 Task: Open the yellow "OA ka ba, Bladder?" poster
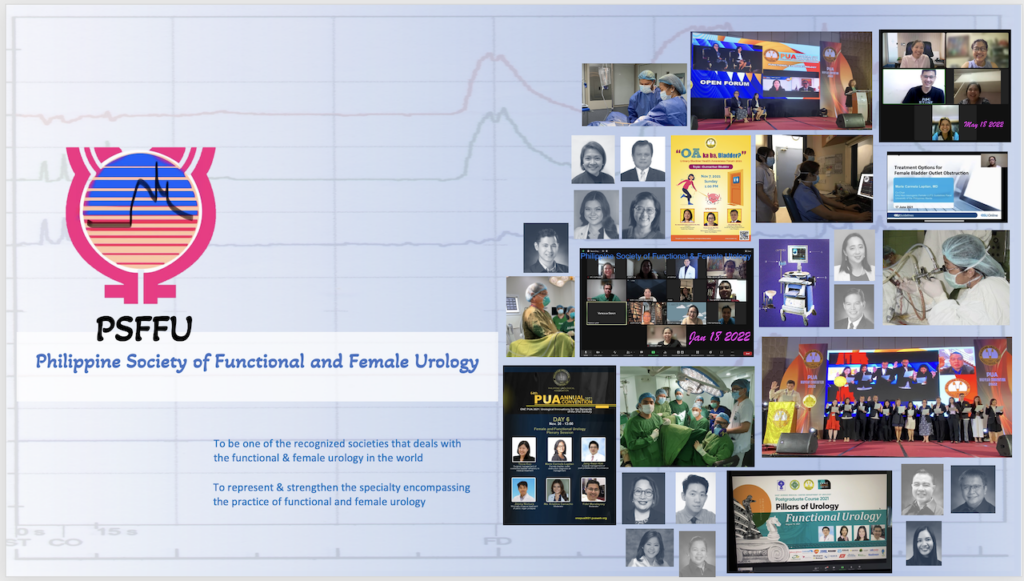[711, 188]
